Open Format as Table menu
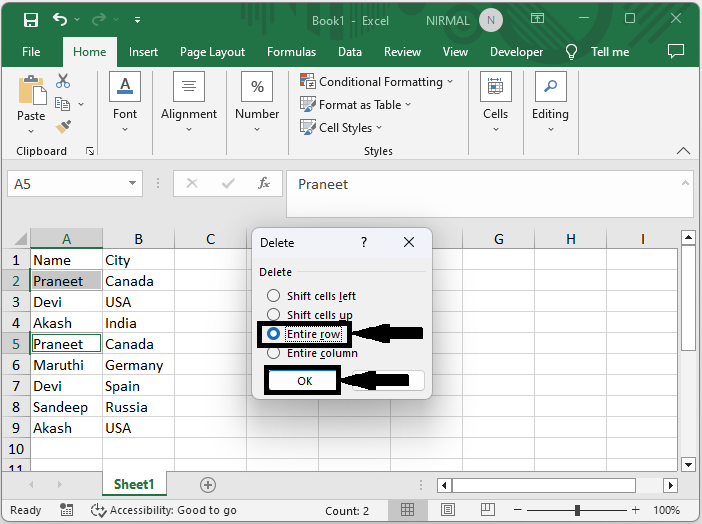The width and height of the screenshot is (702, 524). (x=355, y=104)
